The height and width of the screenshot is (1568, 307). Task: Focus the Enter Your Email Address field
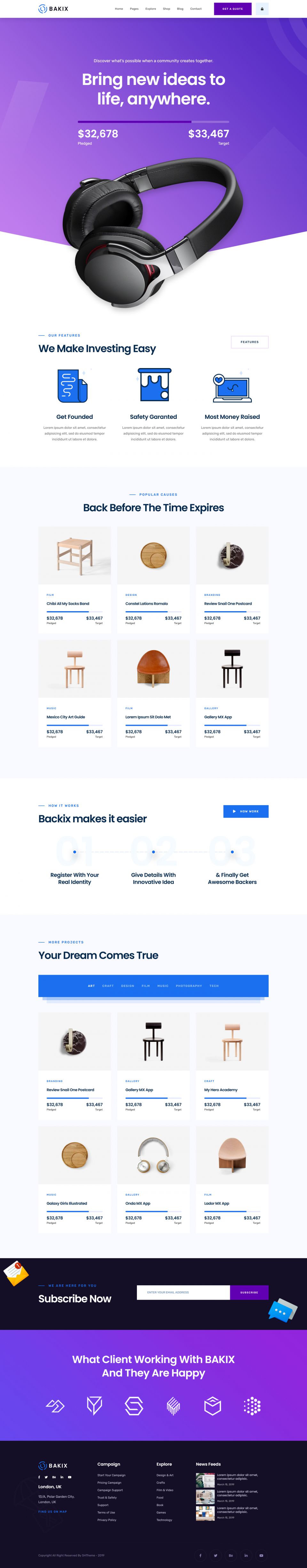183,1292
